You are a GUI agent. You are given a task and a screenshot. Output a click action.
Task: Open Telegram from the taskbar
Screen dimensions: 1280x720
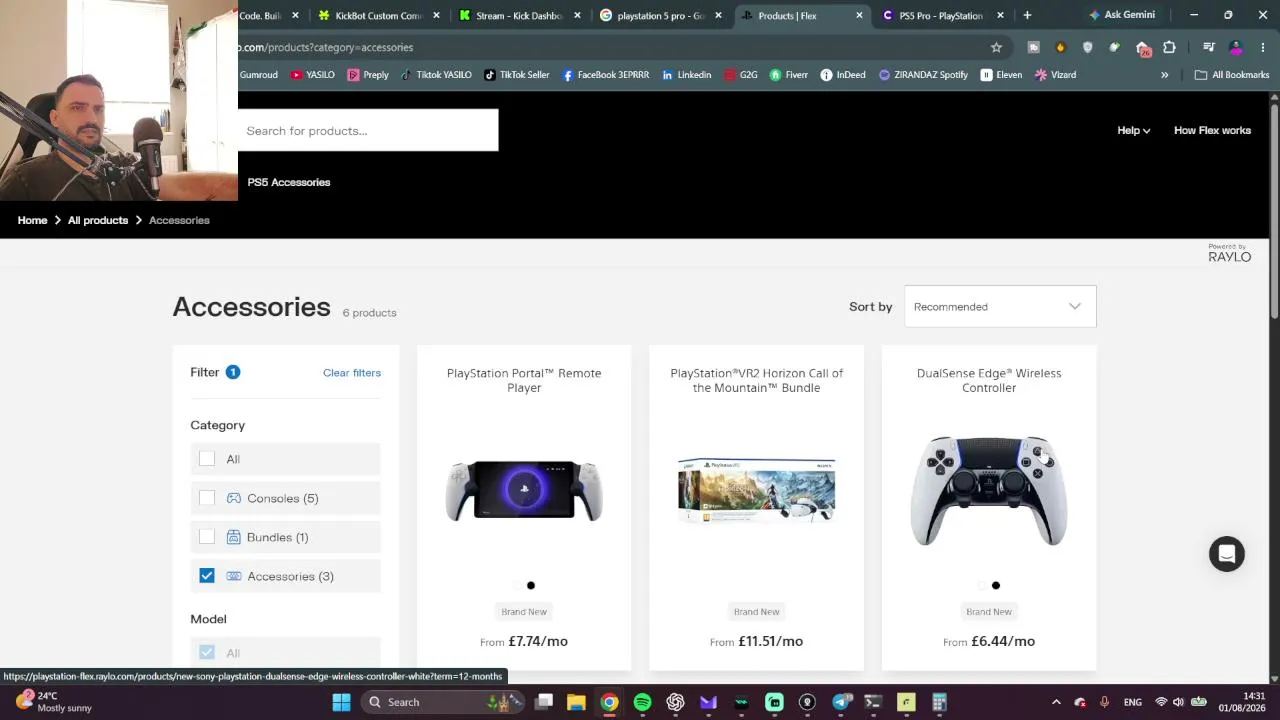pos(840,702)
